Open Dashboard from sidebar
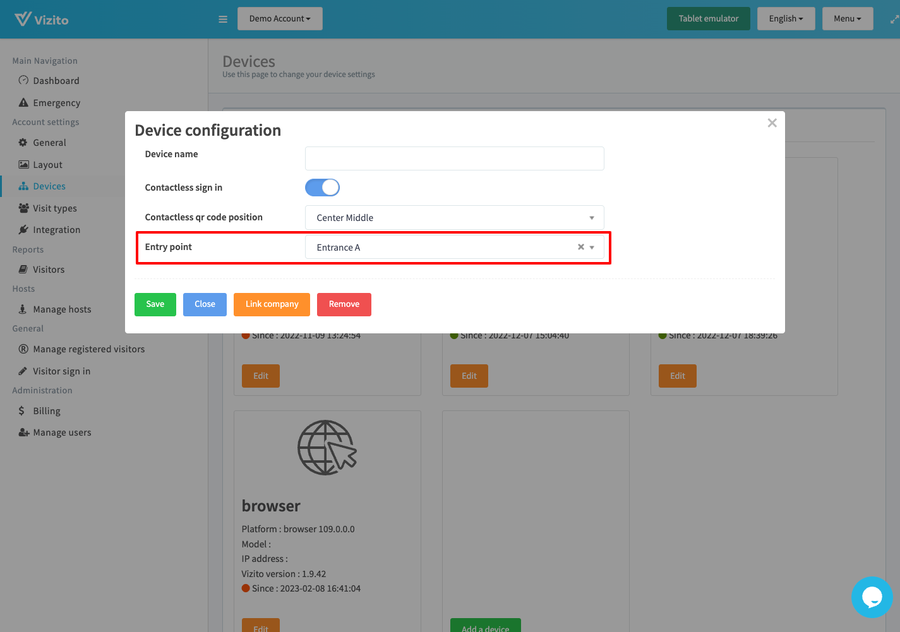900x632 pixels. point(55,81)
